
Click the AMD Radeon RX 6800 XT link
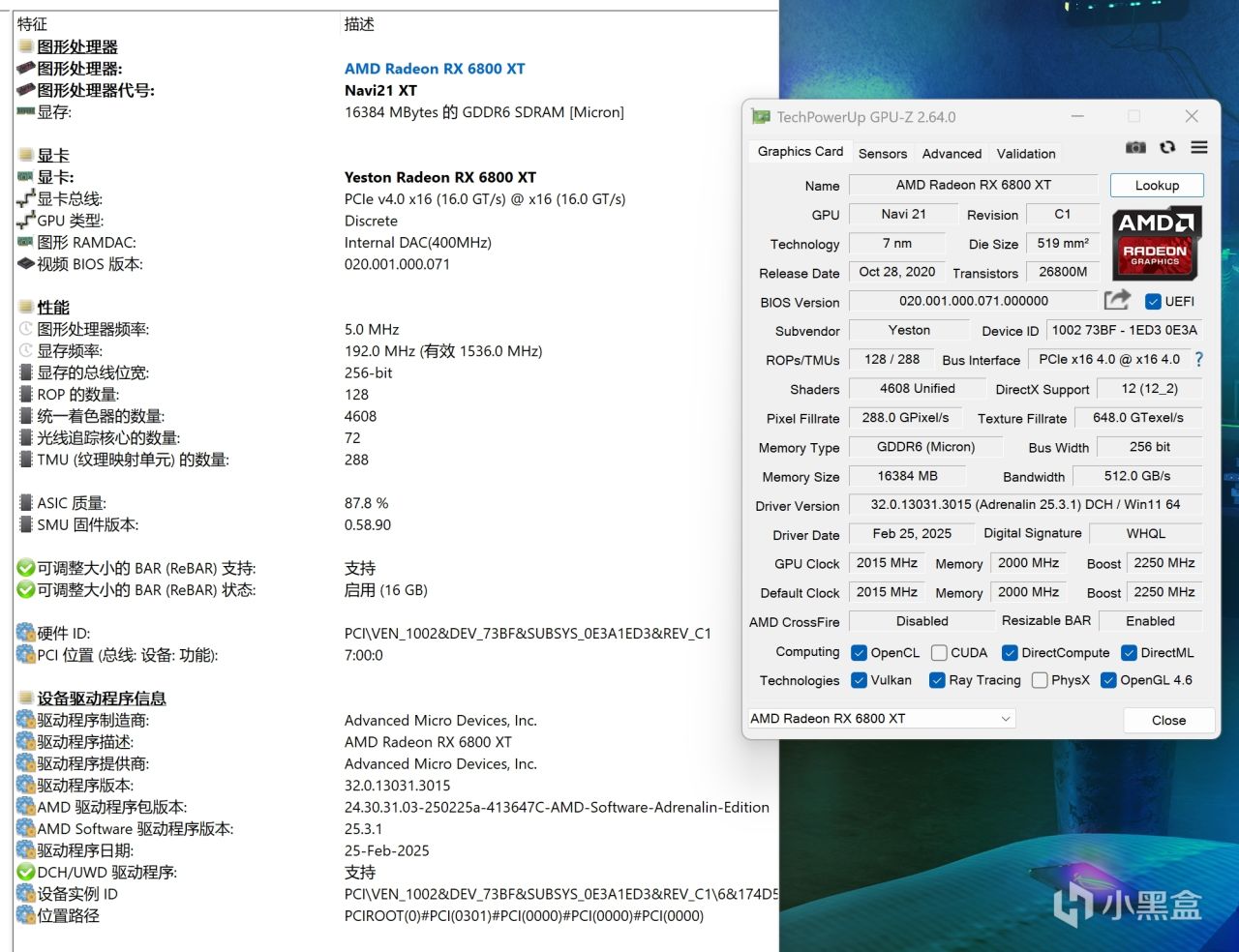coord(435,69)
